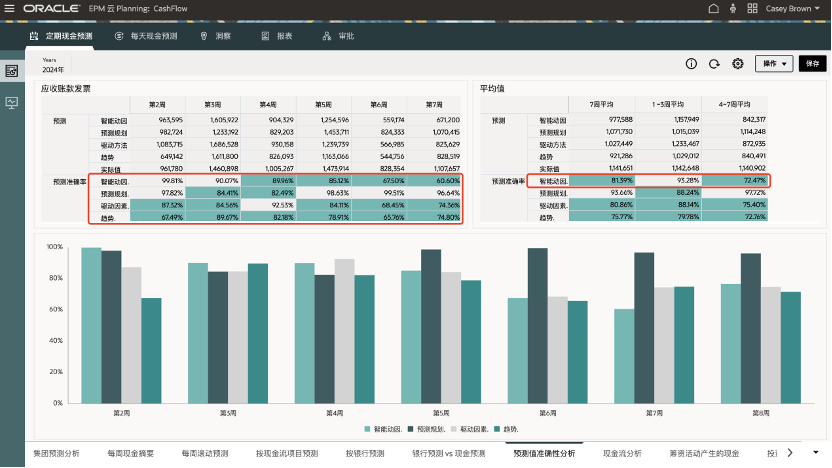Click the form information (i) icon
This screenshot has height=468, width=832.
tap(691, 63)
